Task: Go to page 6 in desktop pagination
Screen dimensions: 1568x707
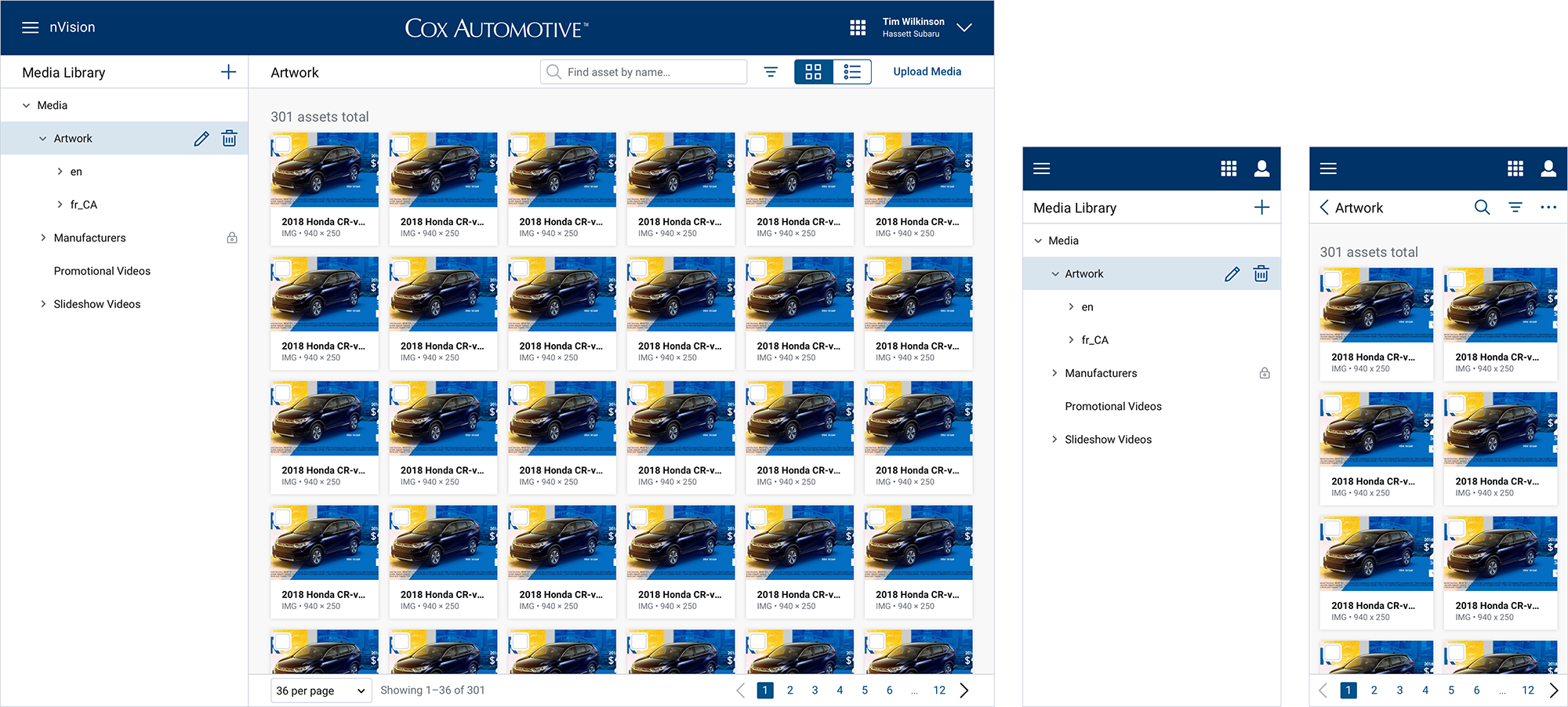Action: click(889, 691)
